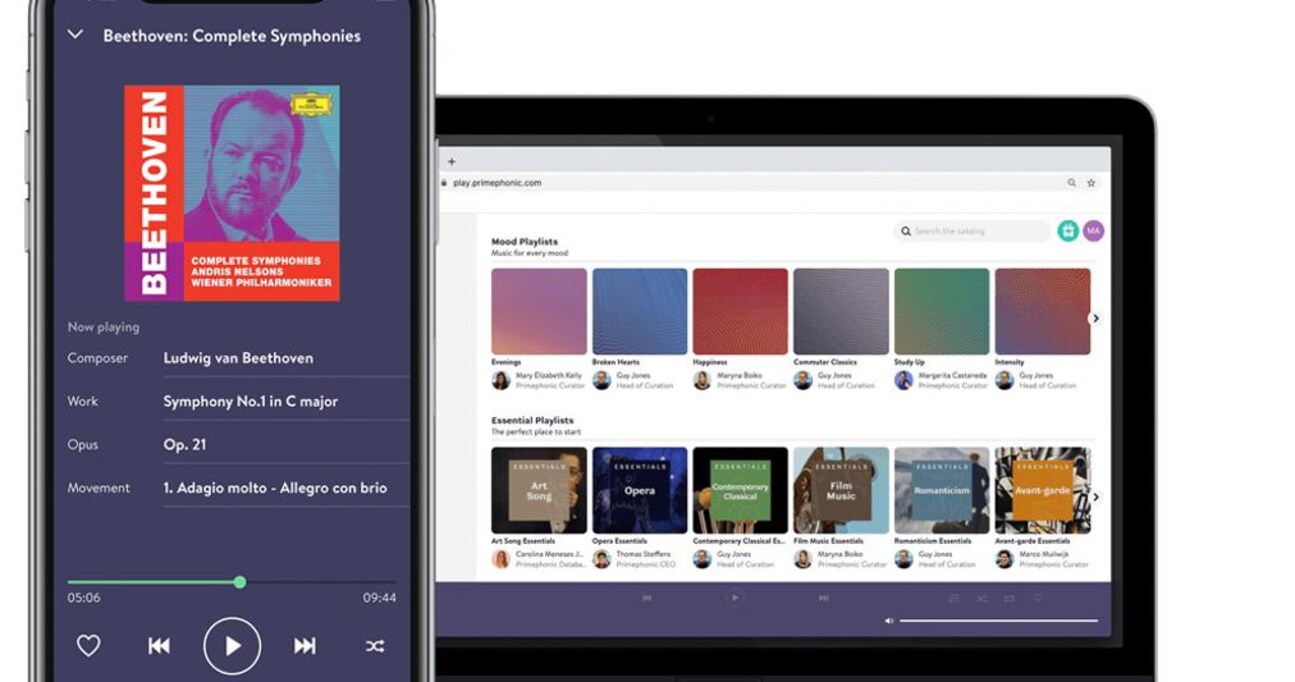
Task: Collapse the phone now-playing screen with the chevron
Action: 75,34
